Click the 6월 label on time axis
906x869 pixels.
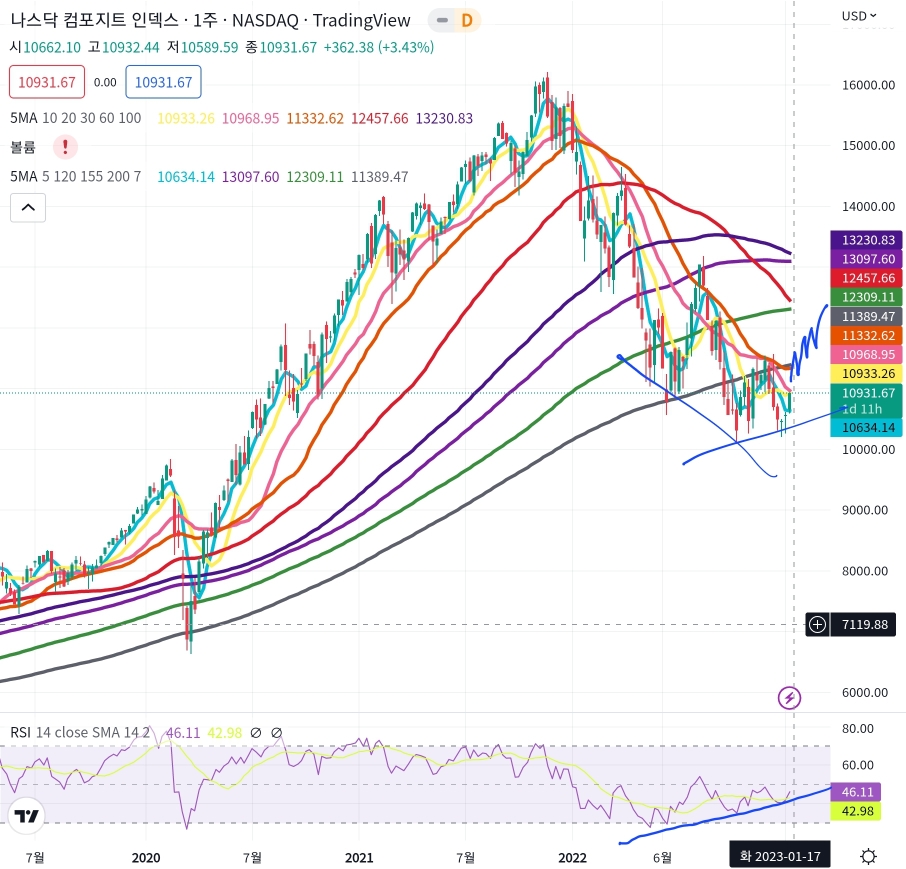tap(662, 857)
